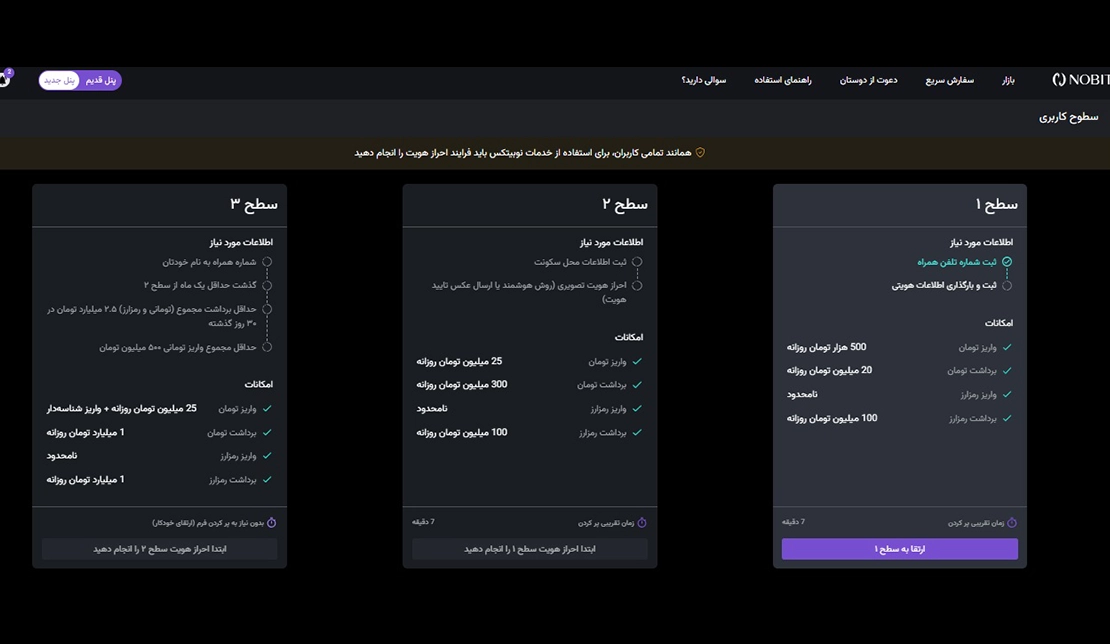Switch to پنل قدیم via the panel toggle
The width and height of the screenshot is (1110, 644).
click(99, 79)
